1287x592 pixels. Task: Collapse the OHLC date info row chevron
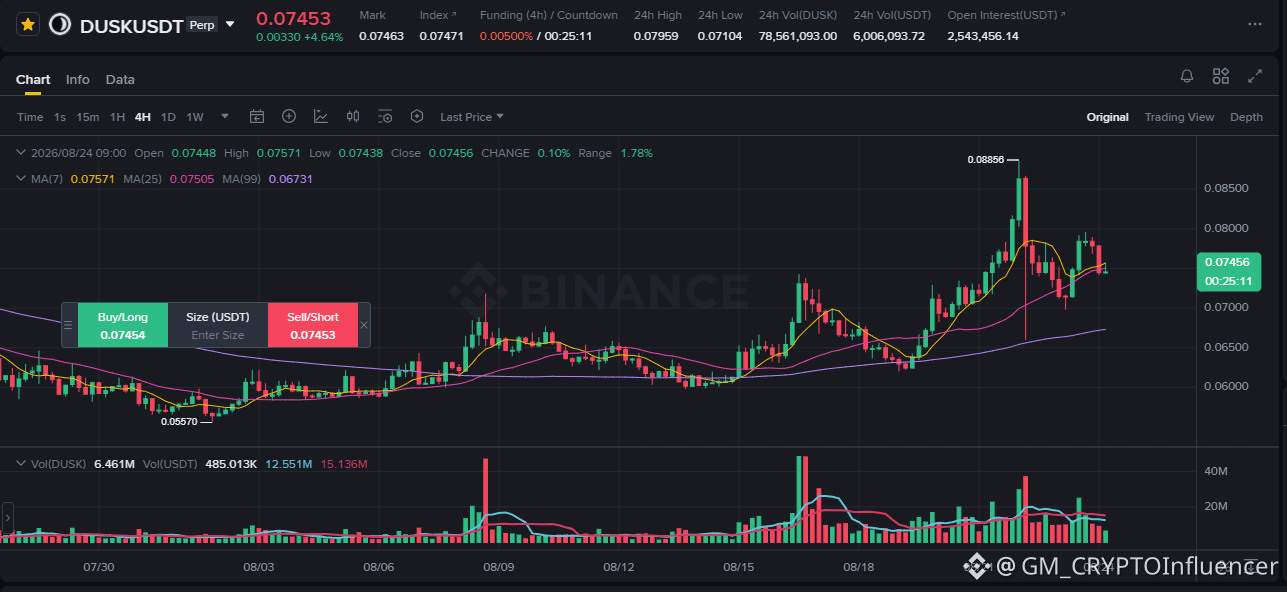(x=21, y=153)
